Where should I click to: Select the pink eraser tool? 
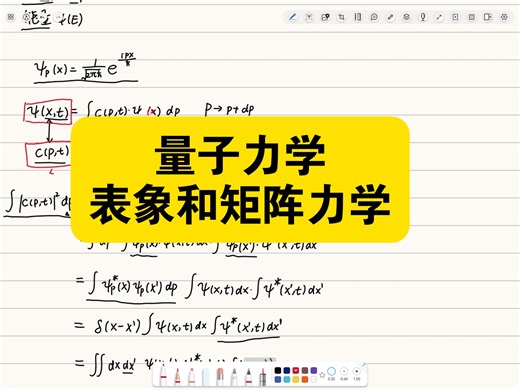(x=220, y=377)
